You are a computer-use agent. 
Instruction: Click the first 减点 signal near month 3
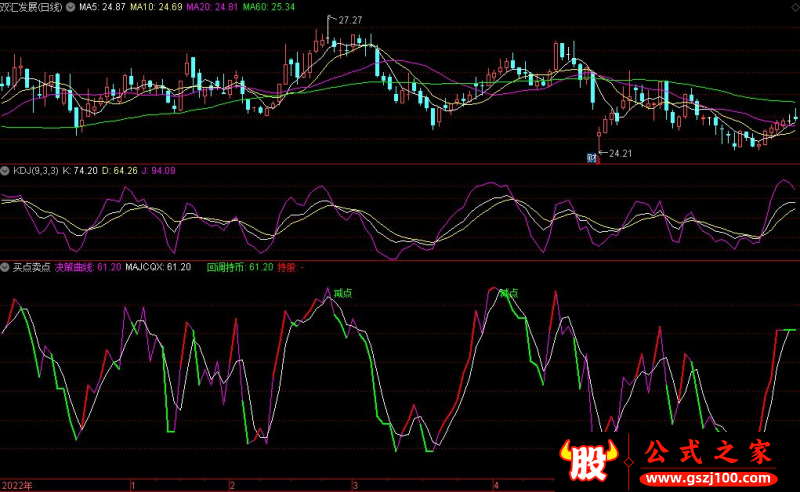pyautogui.click(x=342, y=293)
